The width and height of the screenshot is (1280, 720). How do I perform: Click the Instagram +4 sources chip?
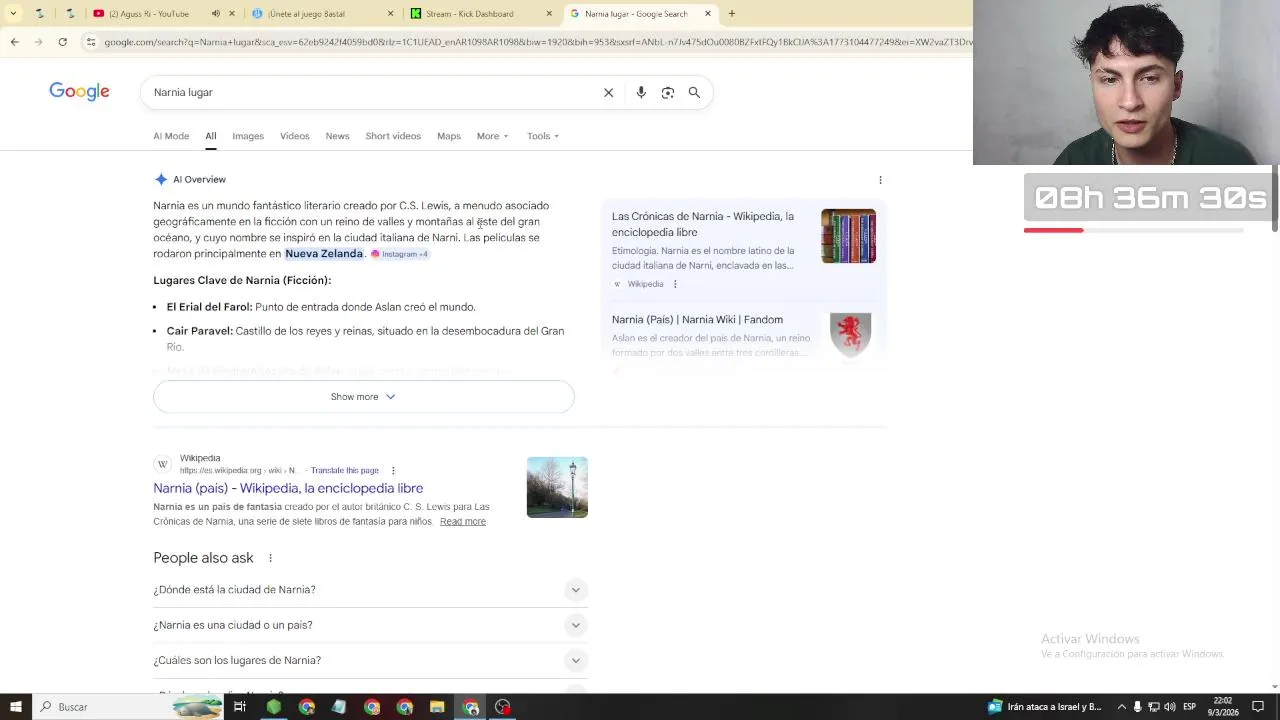[399, 254]
